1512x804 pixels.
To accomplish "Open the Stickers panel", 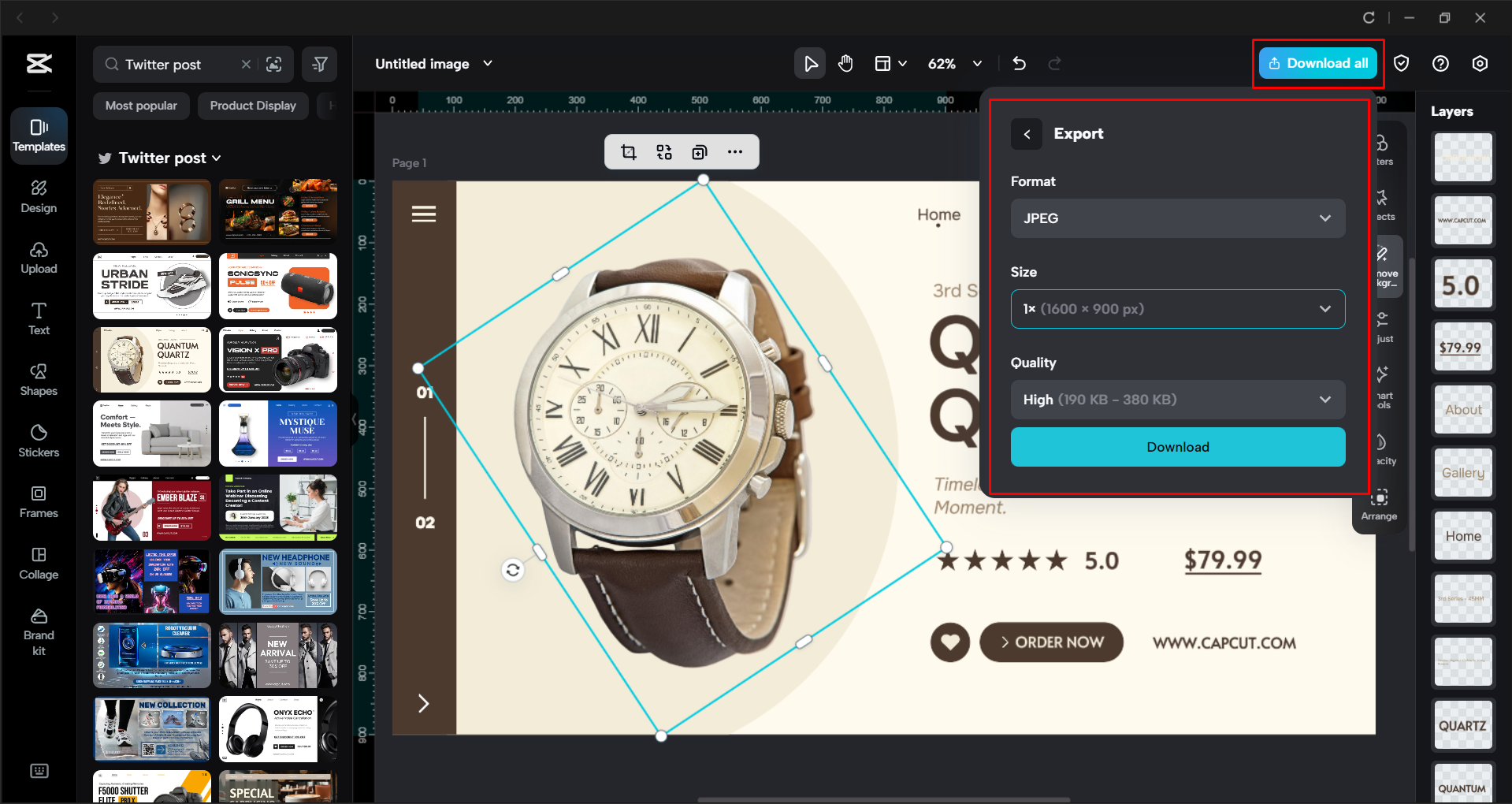I will click(39, 441).
